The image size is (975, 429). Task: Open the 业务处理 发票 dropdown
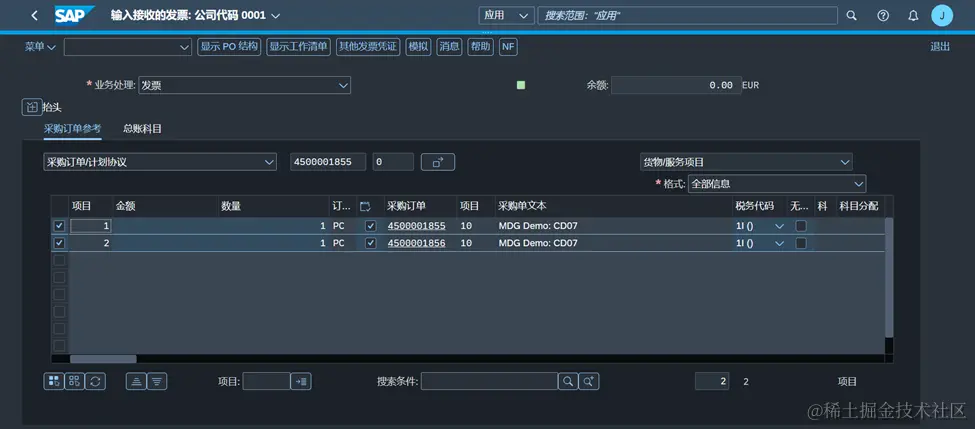[244, 85]
